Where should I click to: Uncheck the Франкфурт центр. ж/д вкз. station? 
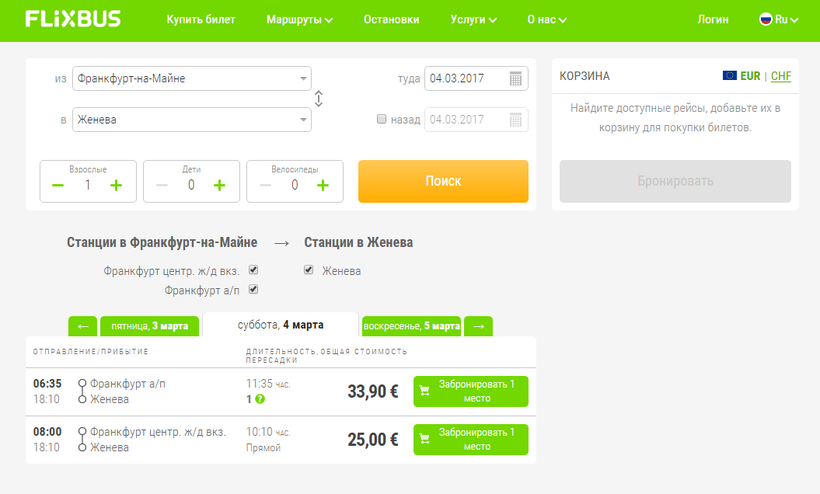(x=253, y=270)
